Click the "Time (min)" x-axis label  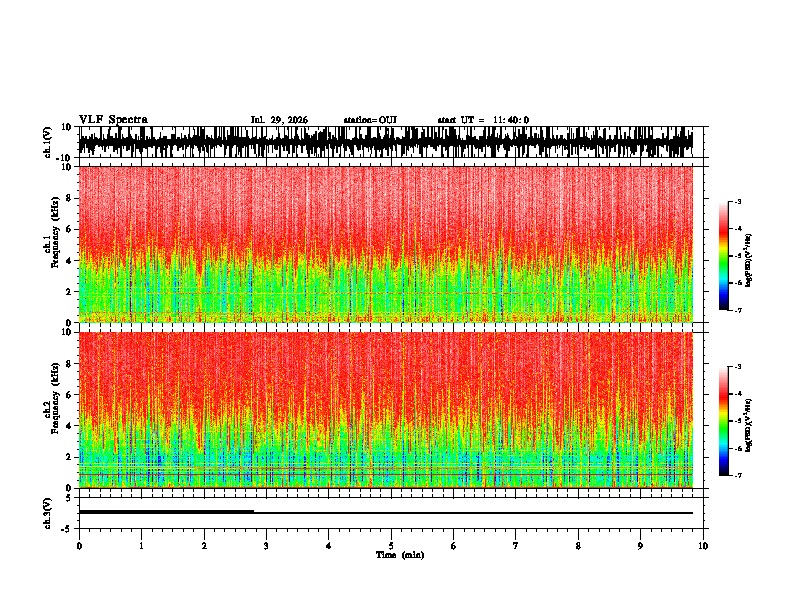tap(400, 555)
